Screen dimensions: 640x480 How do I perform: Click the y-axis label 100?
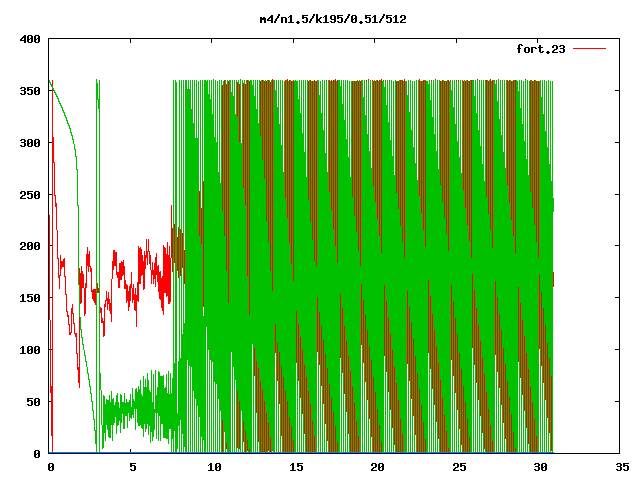click(30, 350)
